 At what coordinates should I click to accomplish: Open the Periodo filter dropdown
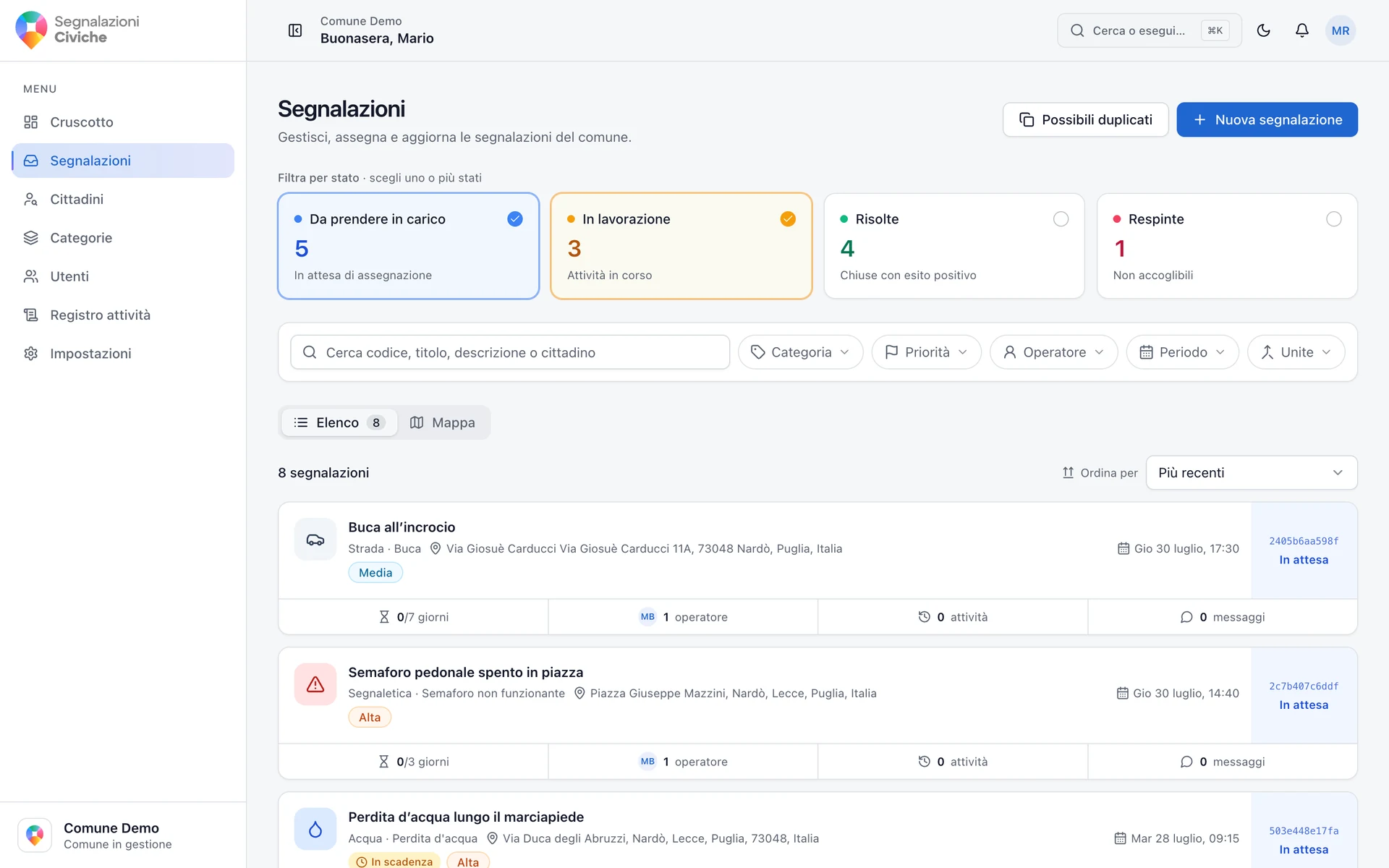tap(1183, 352)
